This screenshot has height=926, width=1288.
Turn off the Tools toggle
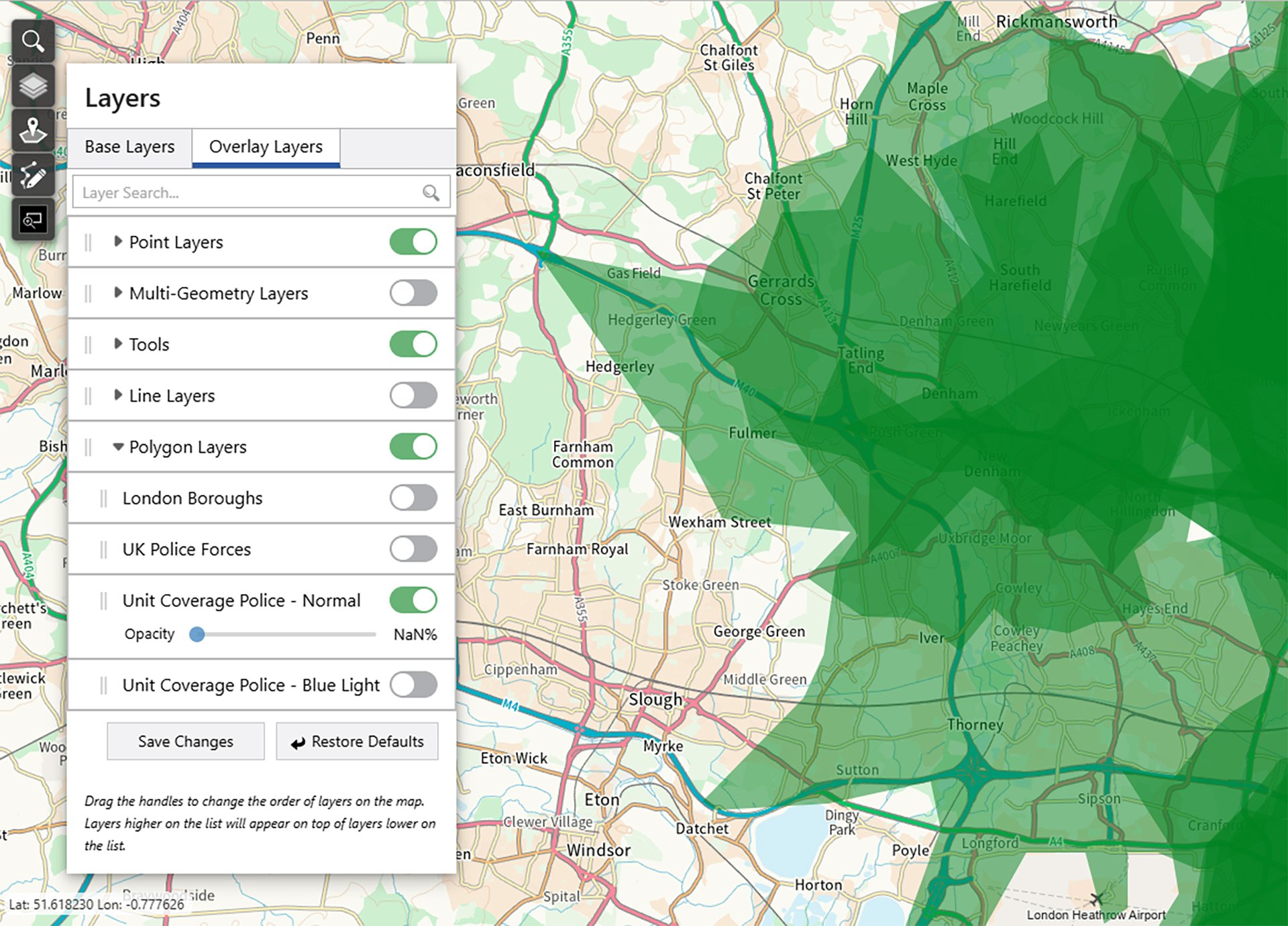pyautogui.click(x=413, y=344)
